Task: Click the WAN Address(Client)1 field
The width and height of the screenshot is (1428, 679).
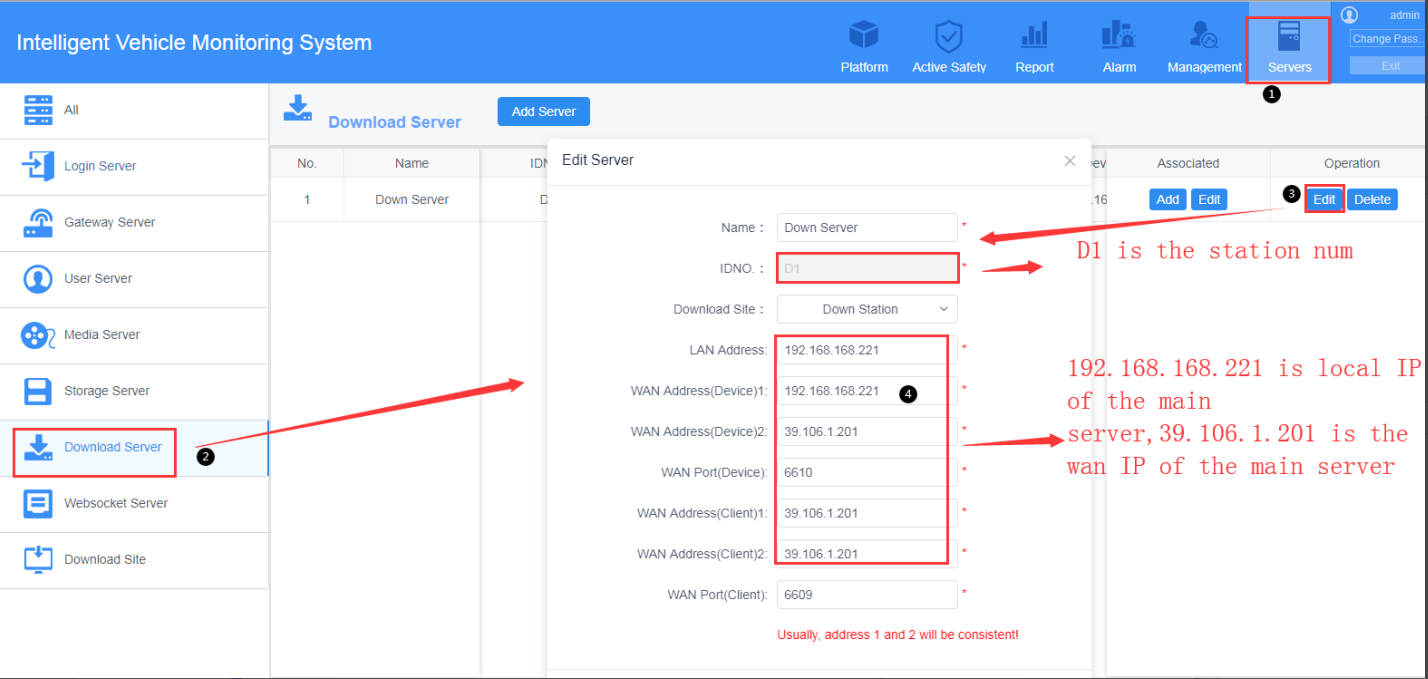Action: click(x=867, y=513)
